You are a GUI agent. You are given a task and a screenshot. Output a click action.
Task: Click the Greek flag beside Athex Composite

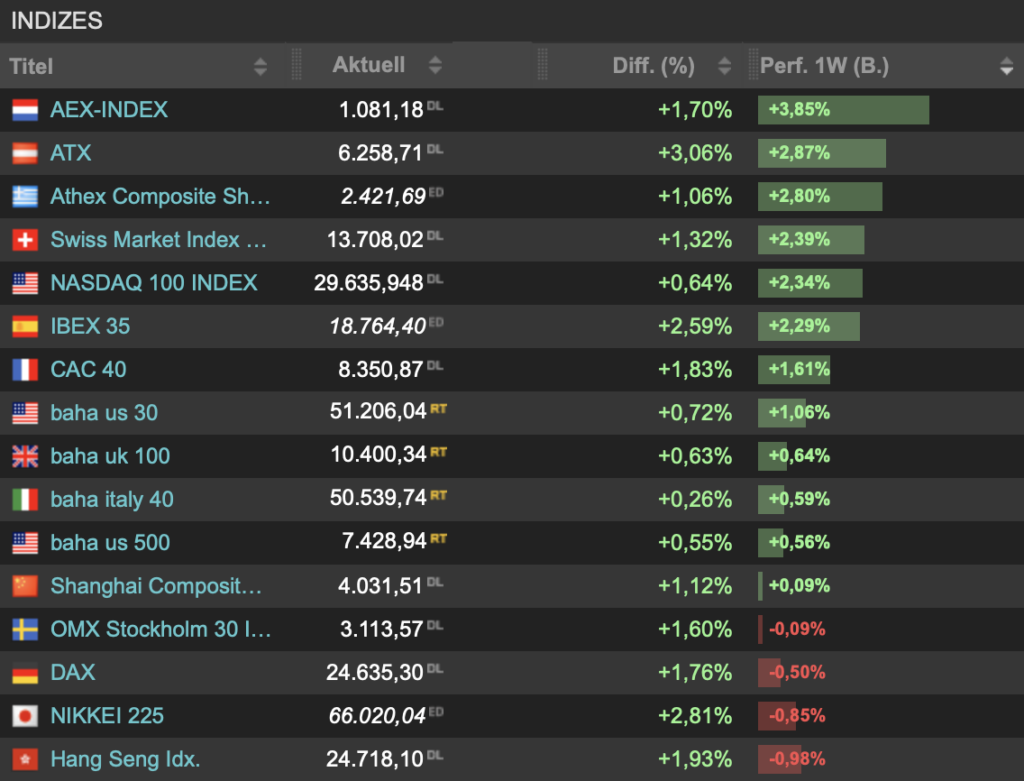(x=25, y=196)
